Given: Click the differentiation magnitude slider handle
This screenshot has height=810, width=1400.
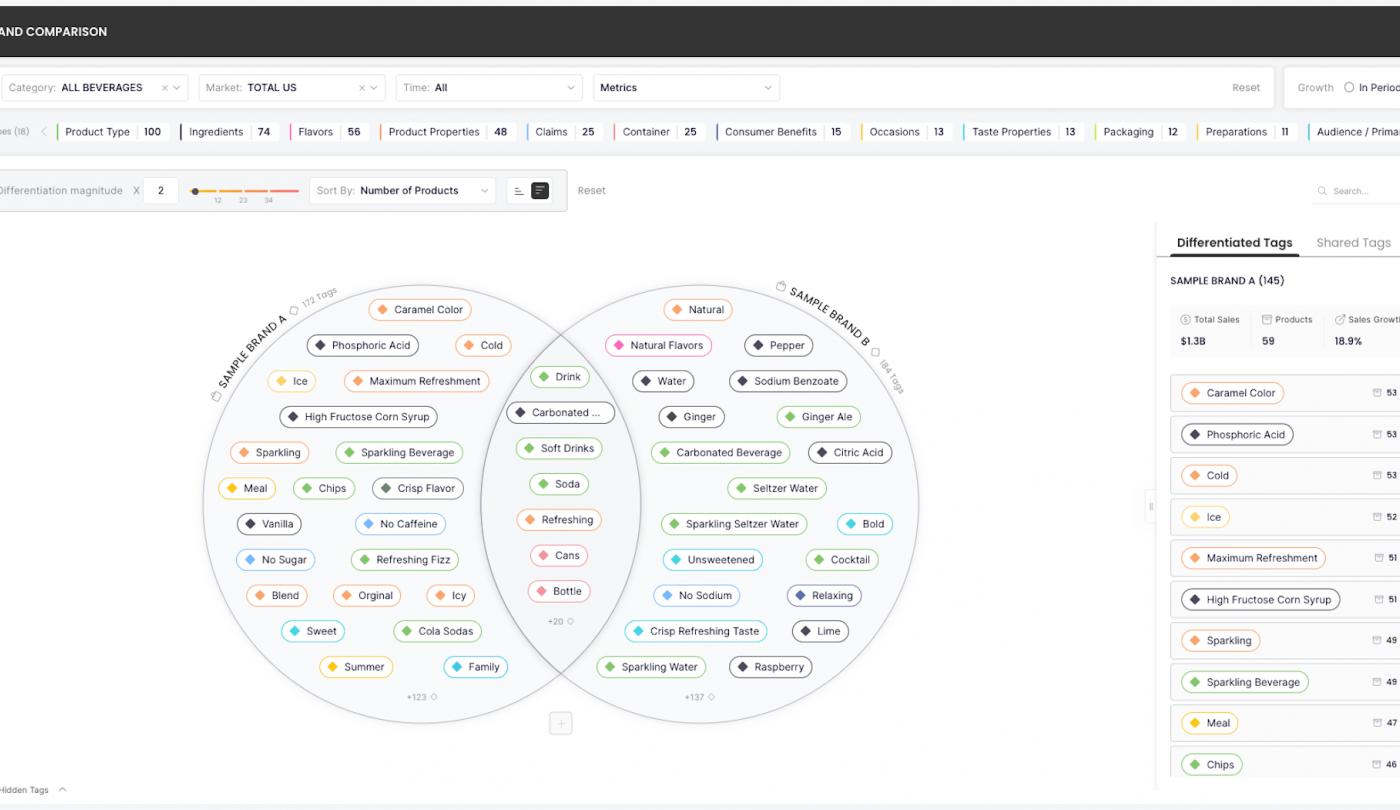Looking at the screenshot, I should [x=195, y=191].
